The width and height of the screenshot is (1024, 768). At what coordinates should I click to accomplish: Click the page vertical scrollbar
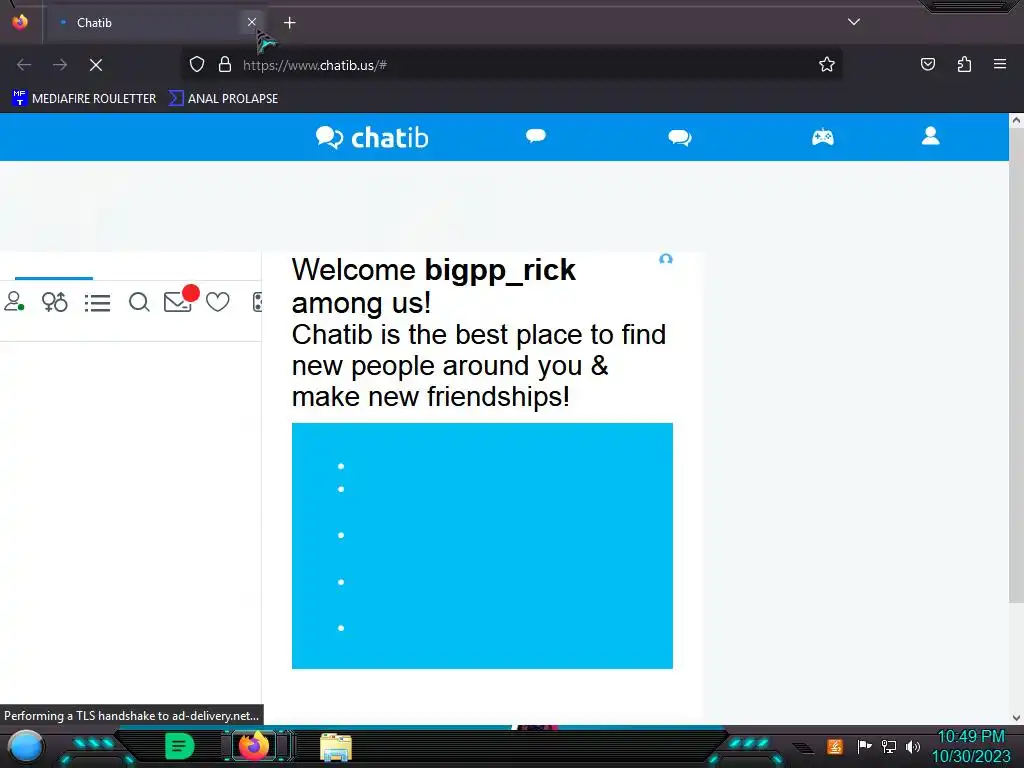click(x=1016, y=364)
